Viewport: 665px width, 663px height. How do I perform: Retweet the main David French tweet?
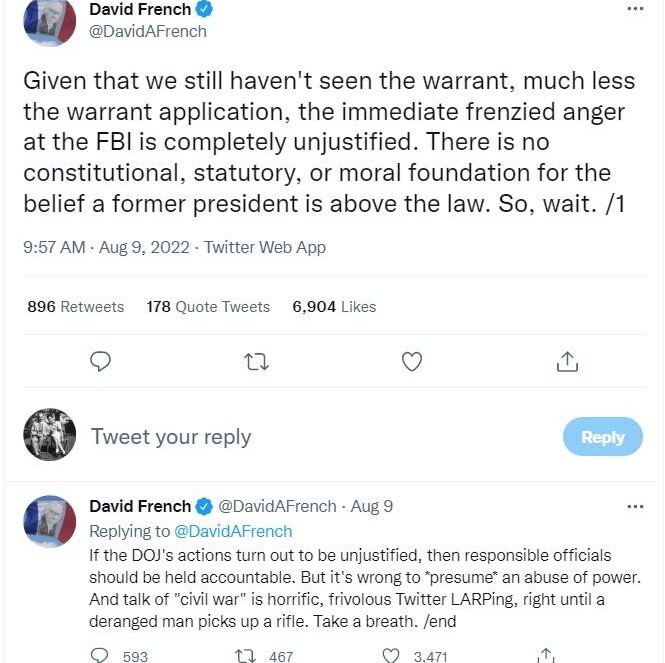tap(257, 362)
